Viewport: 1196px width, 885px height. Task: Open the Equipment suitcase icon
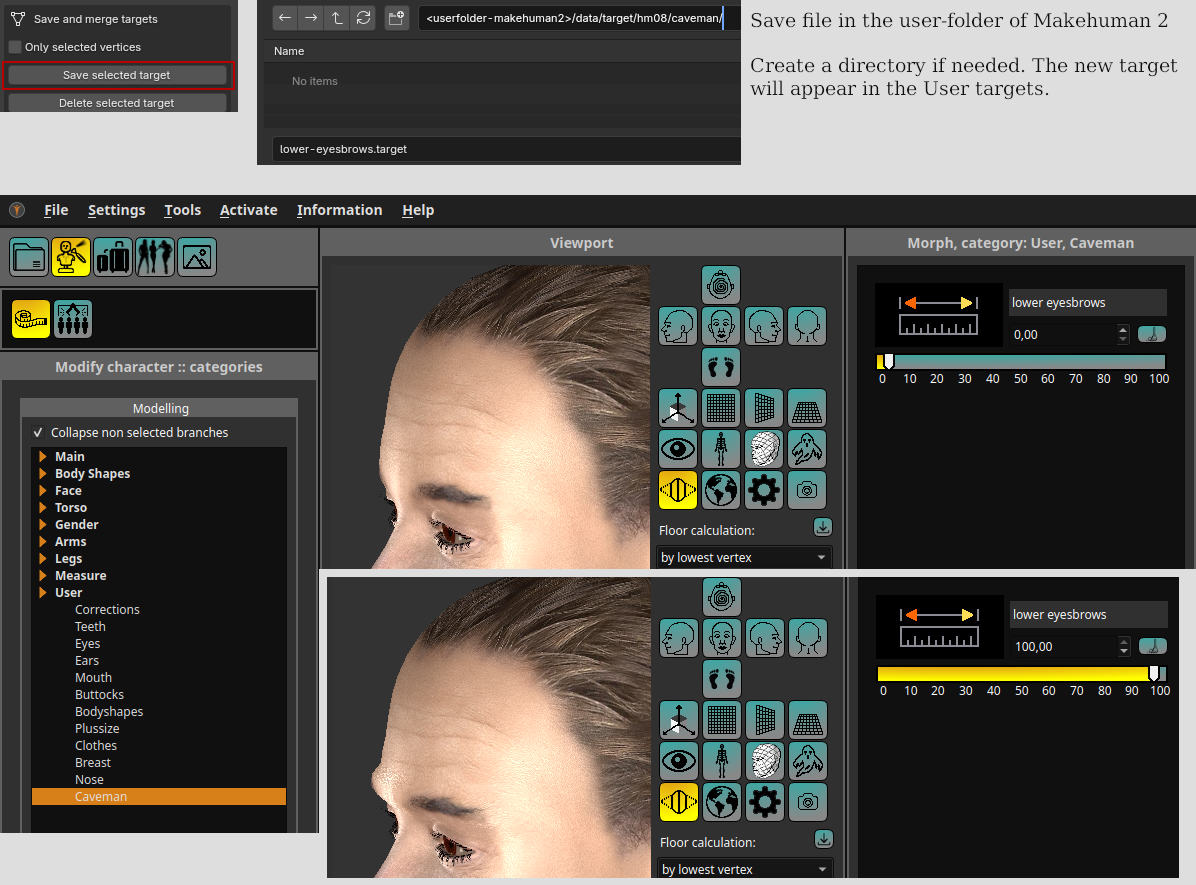tap(113, 257)
